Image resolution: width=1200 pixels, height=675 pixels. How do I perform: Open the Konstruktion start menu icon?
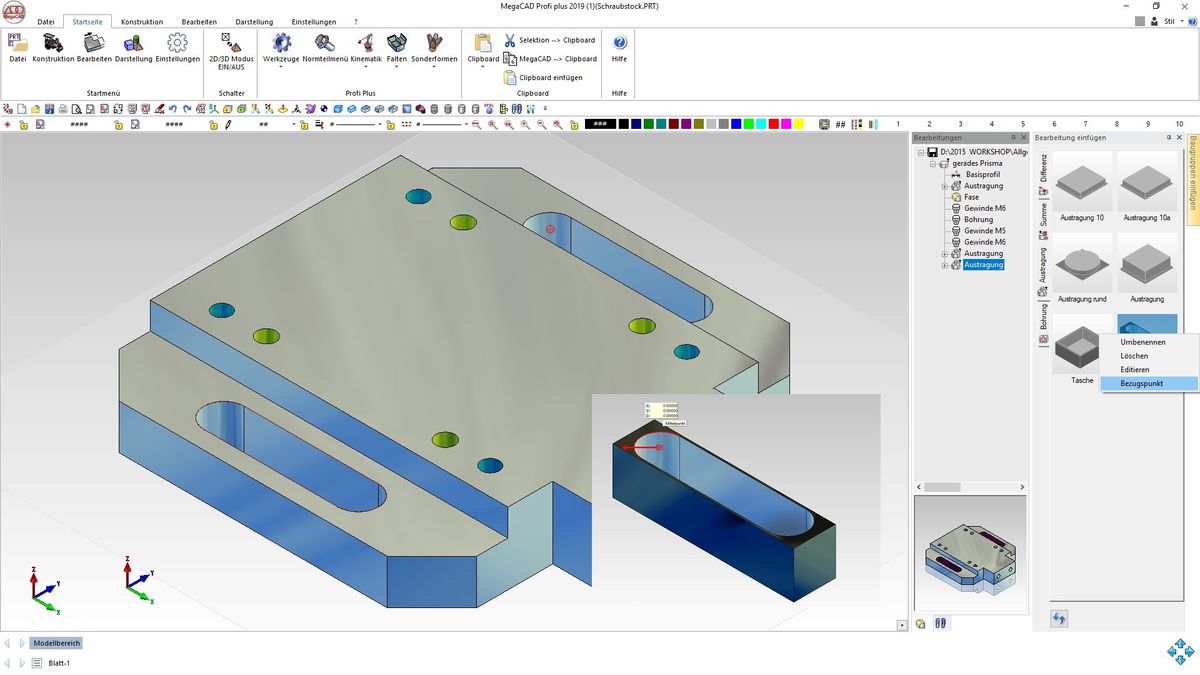(x=53, y=47)
